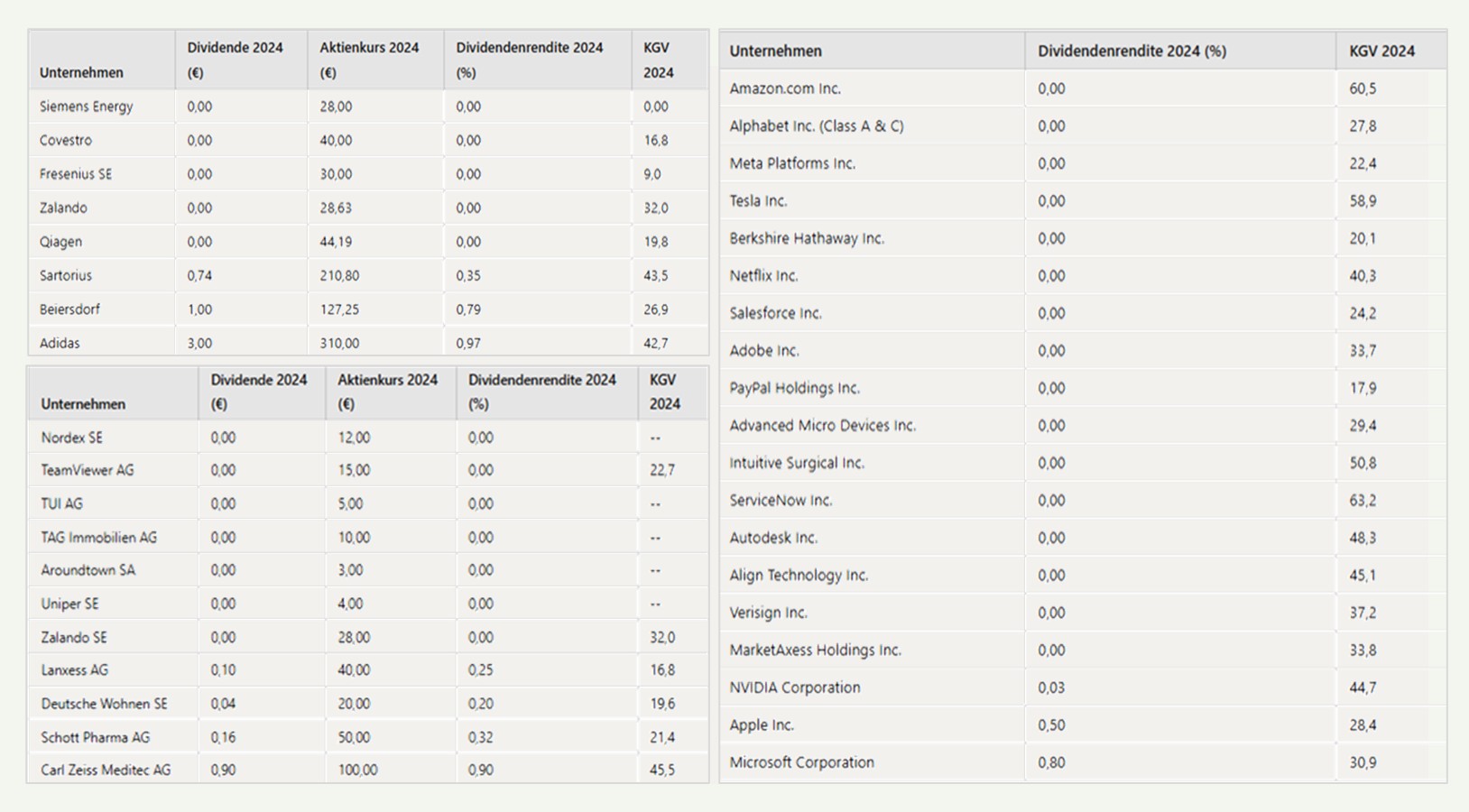The width and height of the screenshot is (1469, 812).
Task: Select Lanxess AG dividend yield 0,25
Action: (480, 670)
